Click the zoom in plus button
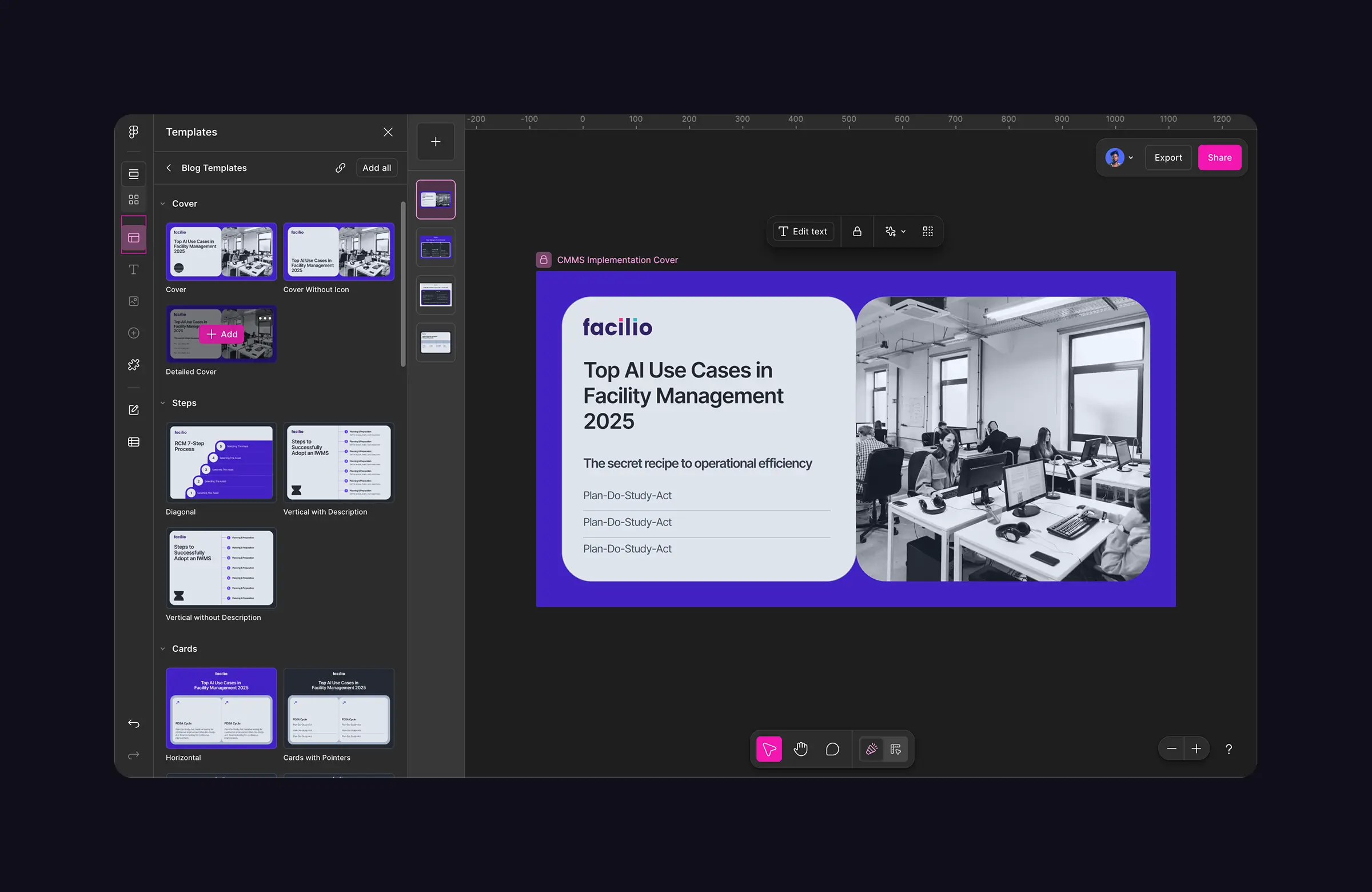The width and height of the screenshot is (1372, 892). [1196, 749]
